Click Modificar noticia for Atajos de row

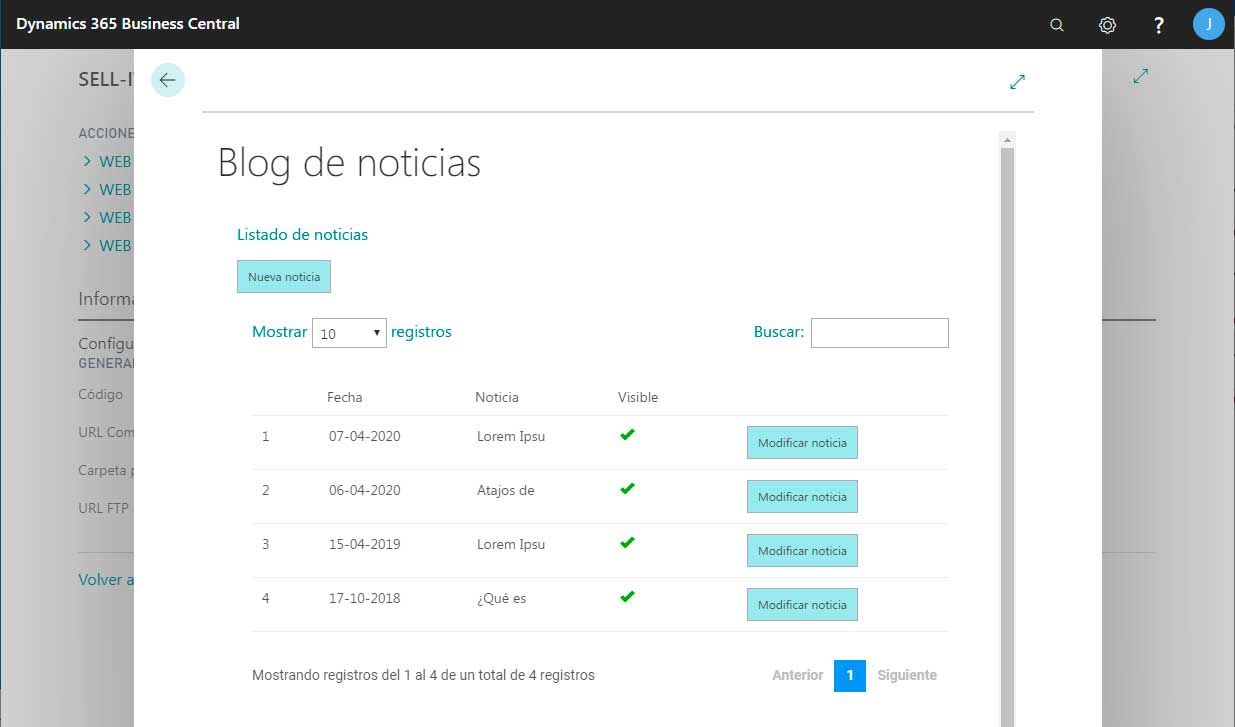(802, 497)
